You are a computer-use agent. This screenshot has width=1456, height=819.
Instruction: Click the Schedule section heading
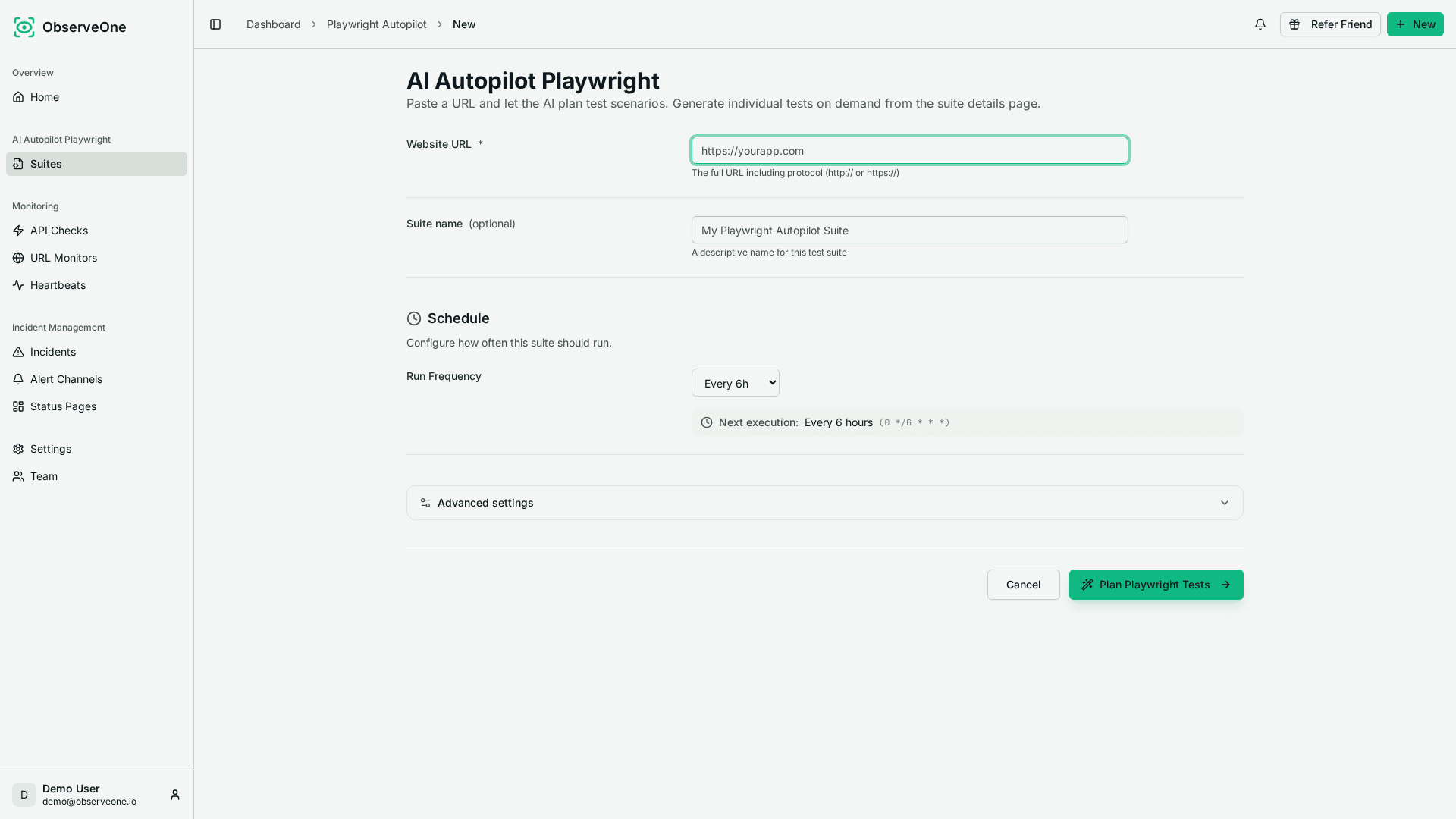[x=459, y=318]
